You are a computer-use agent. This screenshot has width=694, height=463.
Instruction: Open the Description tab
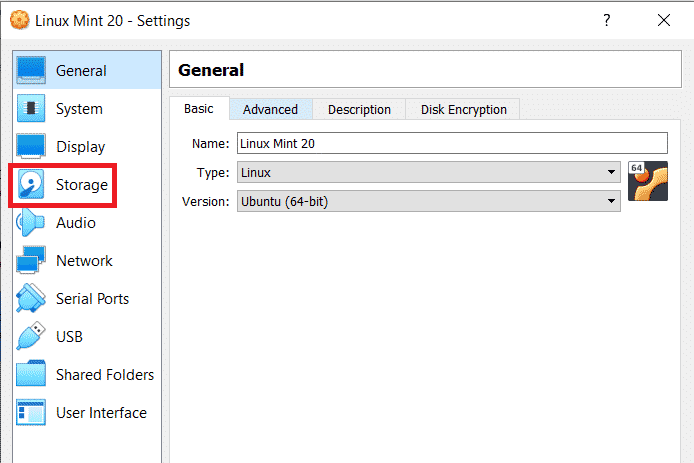coord(359,109)
